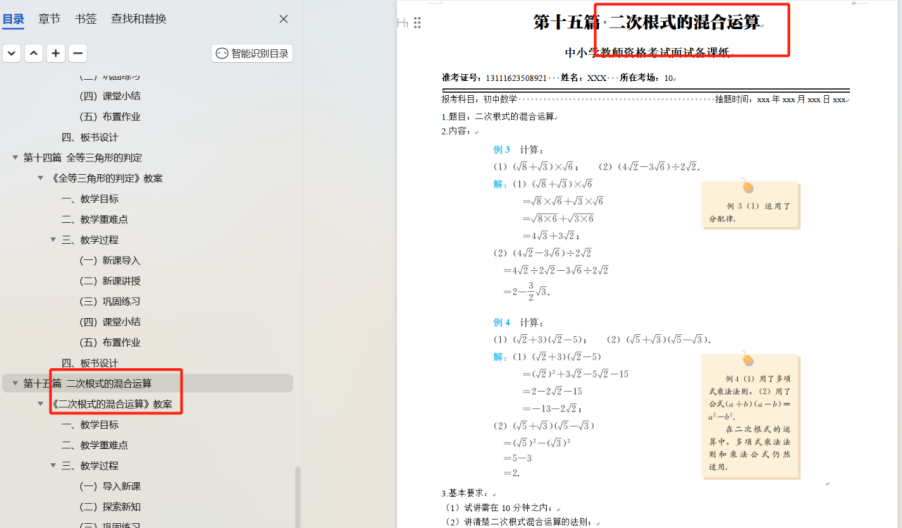Select 四、板书设计 under 第十四篇 outline
This screenshot has height=528, width=902.
tap(90, 363)
